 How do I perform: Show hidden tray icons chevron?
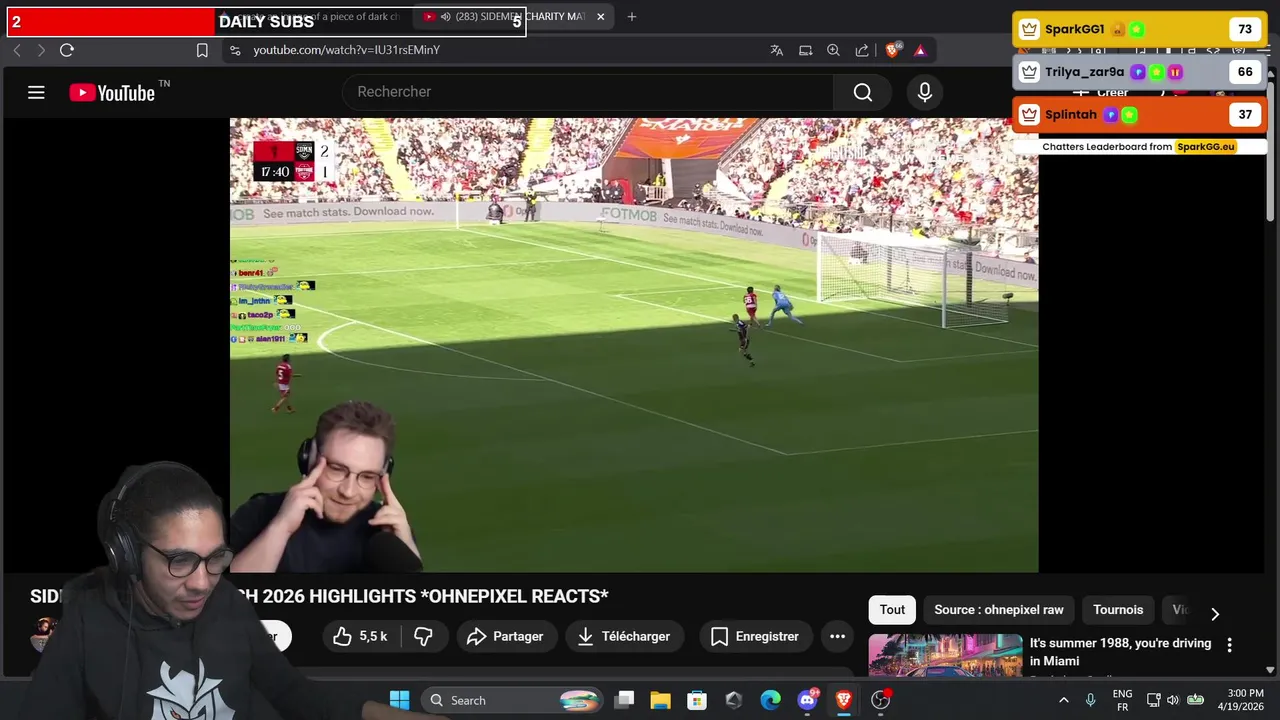coord(1063,700)
